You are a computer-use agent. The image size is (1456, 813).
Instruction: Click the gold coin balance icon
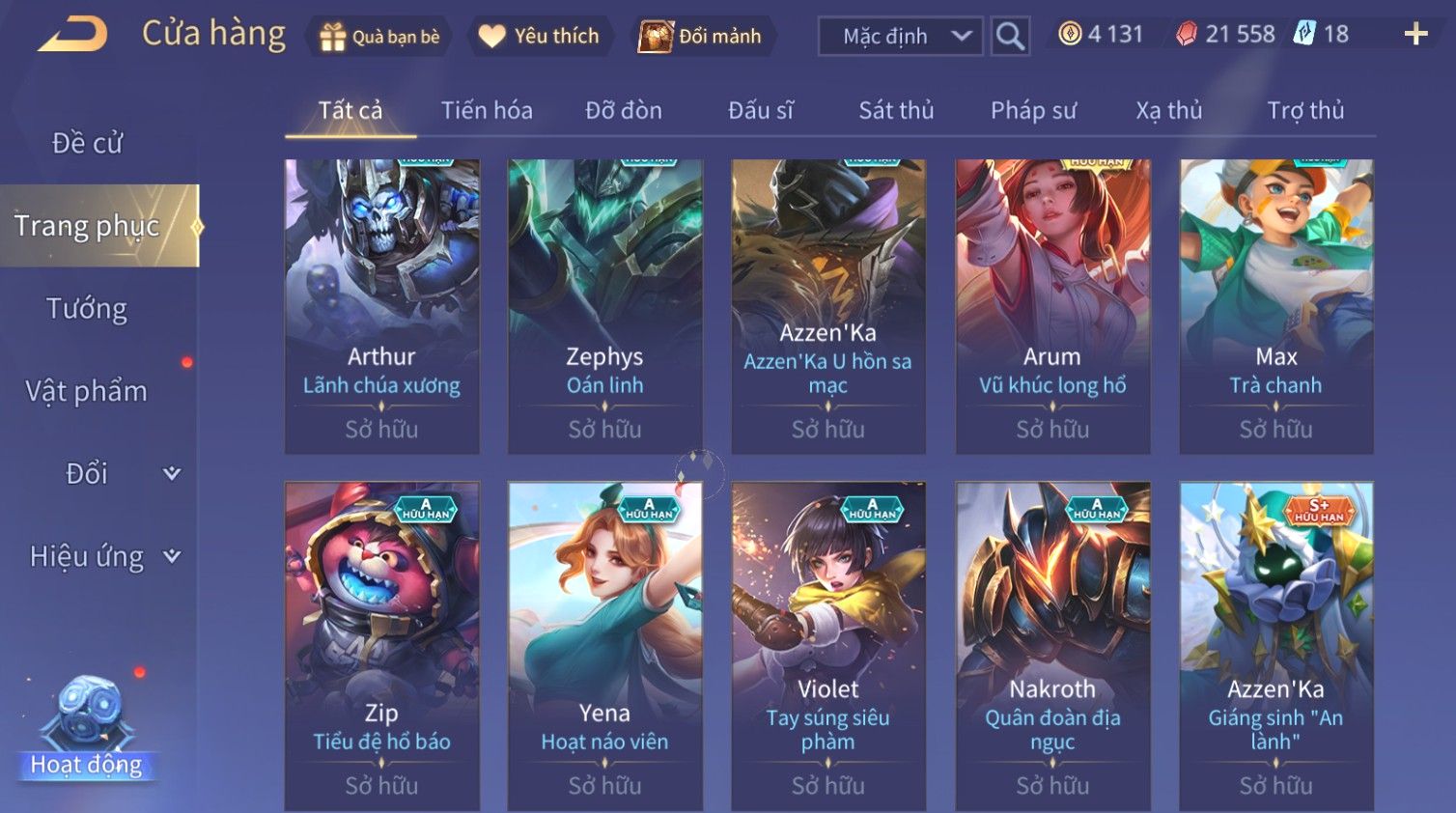click(x=1070, y=34)
